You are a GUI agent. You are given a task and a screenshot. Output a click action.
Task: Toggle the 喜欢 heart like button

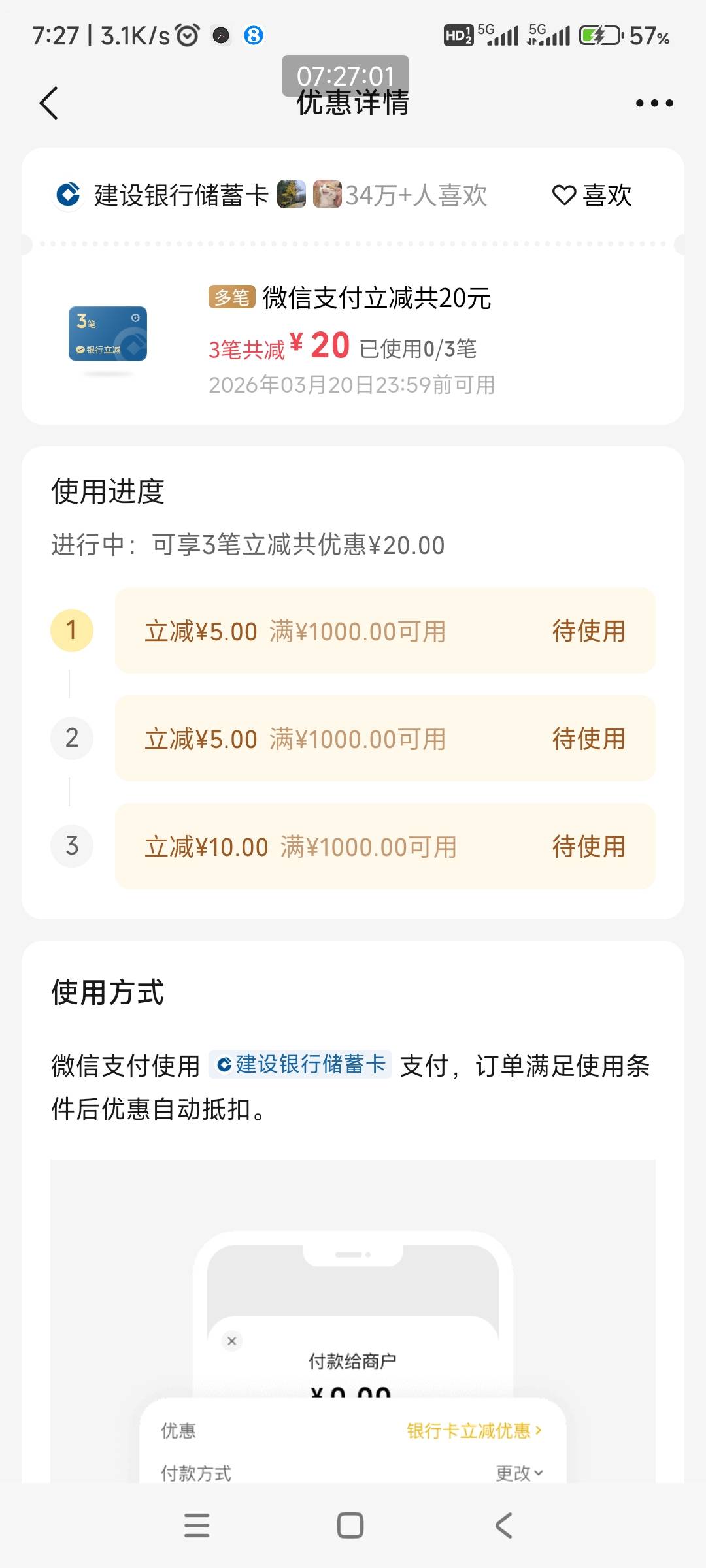(592, 195)
